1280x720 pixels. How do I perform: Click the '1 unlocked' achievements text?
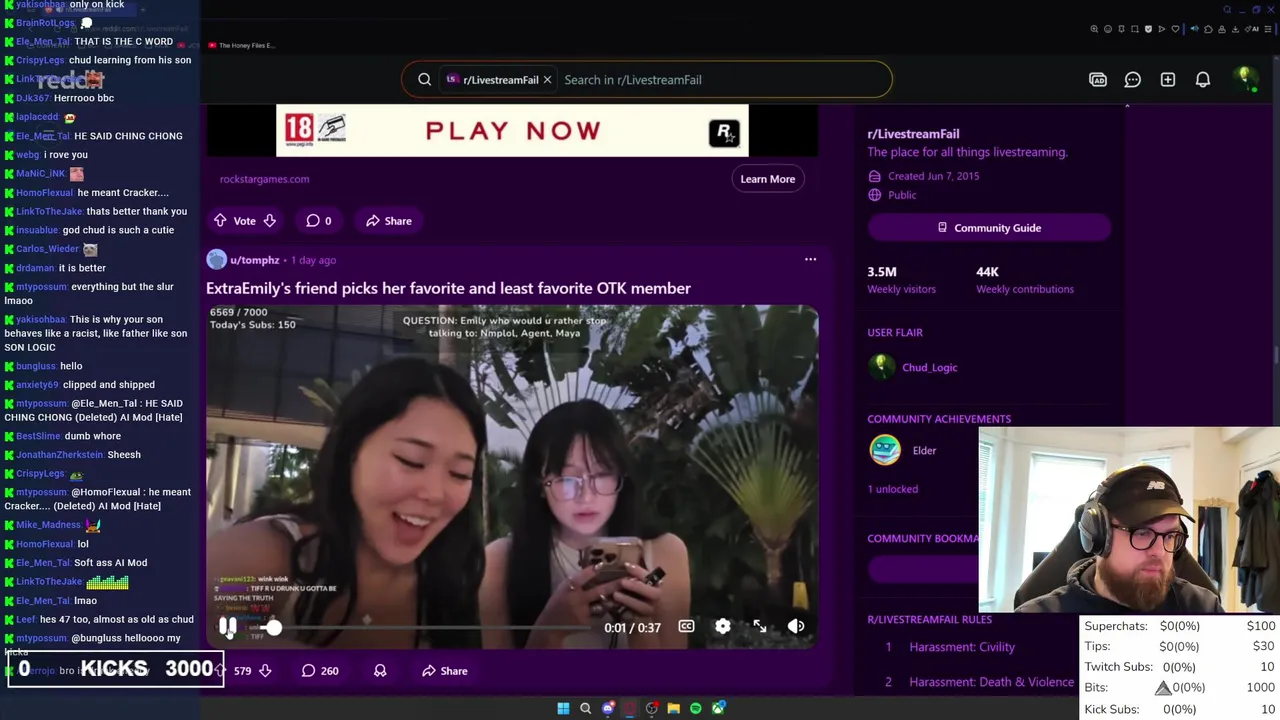coord(892,489)
